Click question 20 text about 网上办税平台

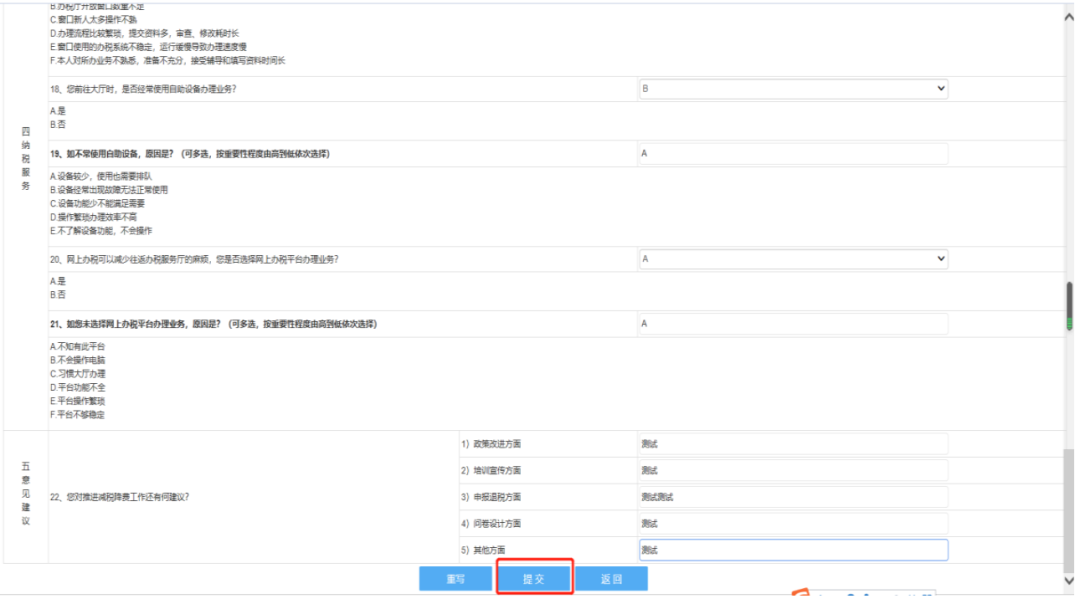194,260
